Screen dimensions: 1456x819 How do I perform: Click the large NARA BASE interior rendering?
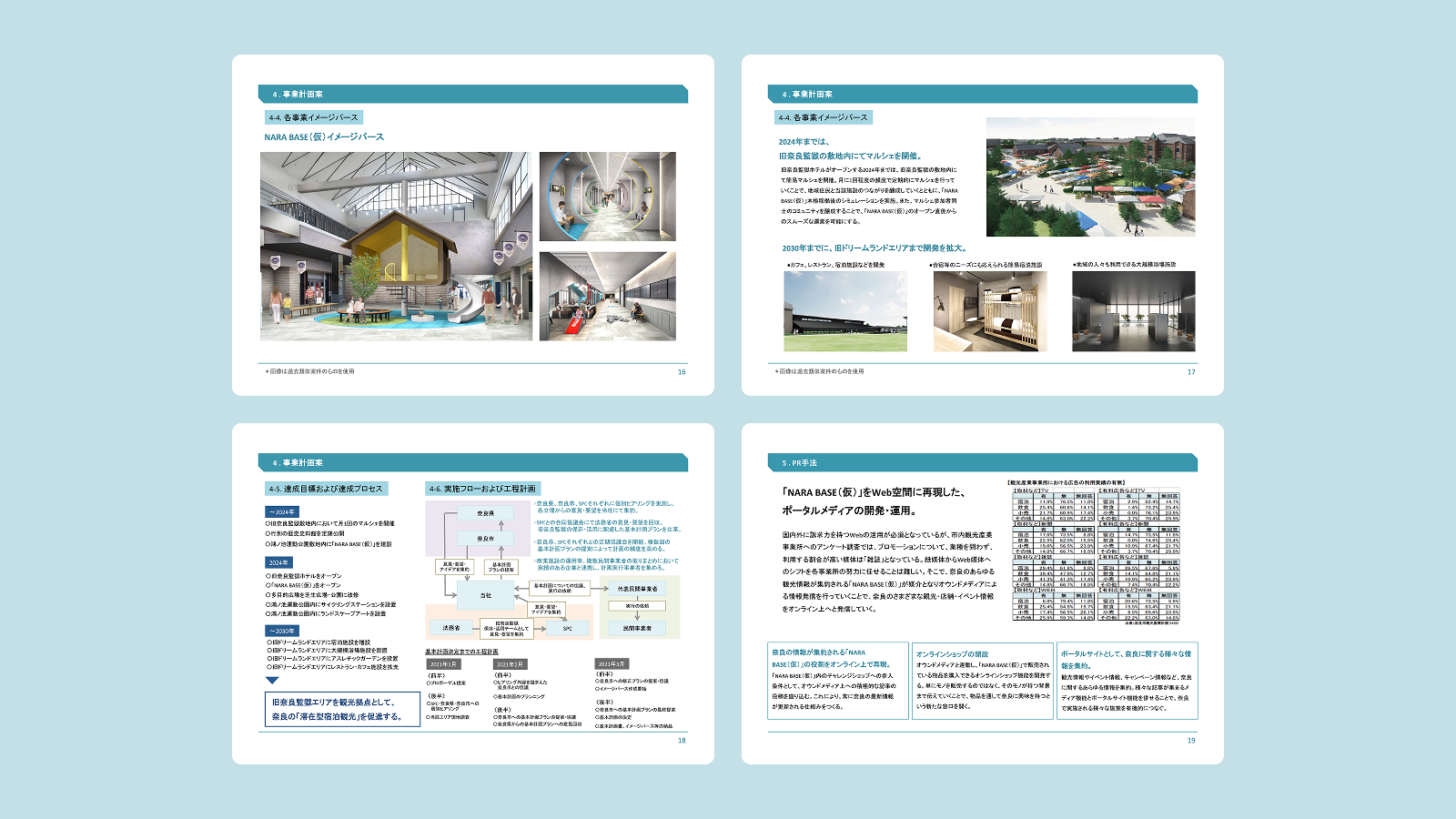(x=396, y=246)
